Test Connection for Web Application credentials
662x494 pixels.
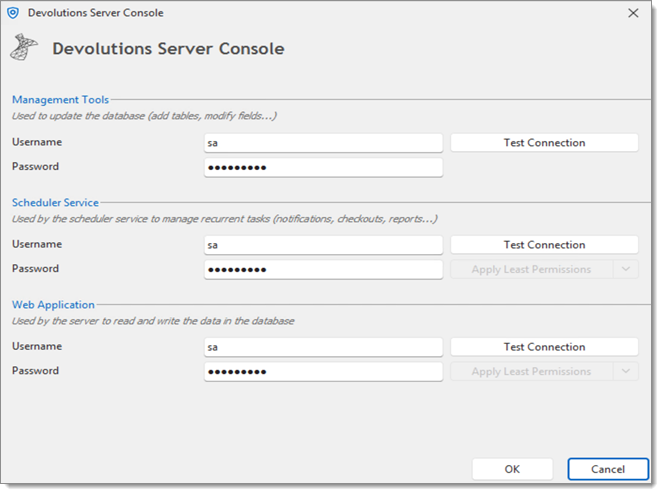pyautogui.click(x=544, y=347)
